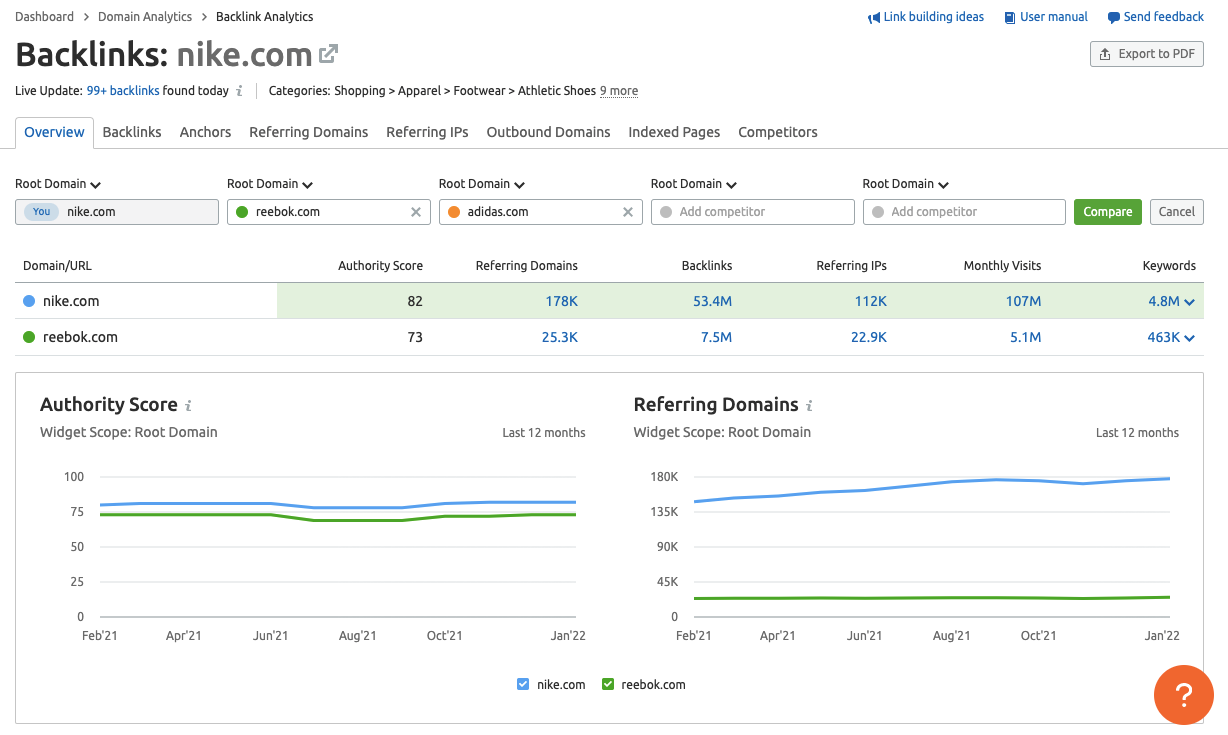The height and width of the screenshot is (735, 1228).
Task: Open the 99+ backlinks link
Action: point(123,91)
